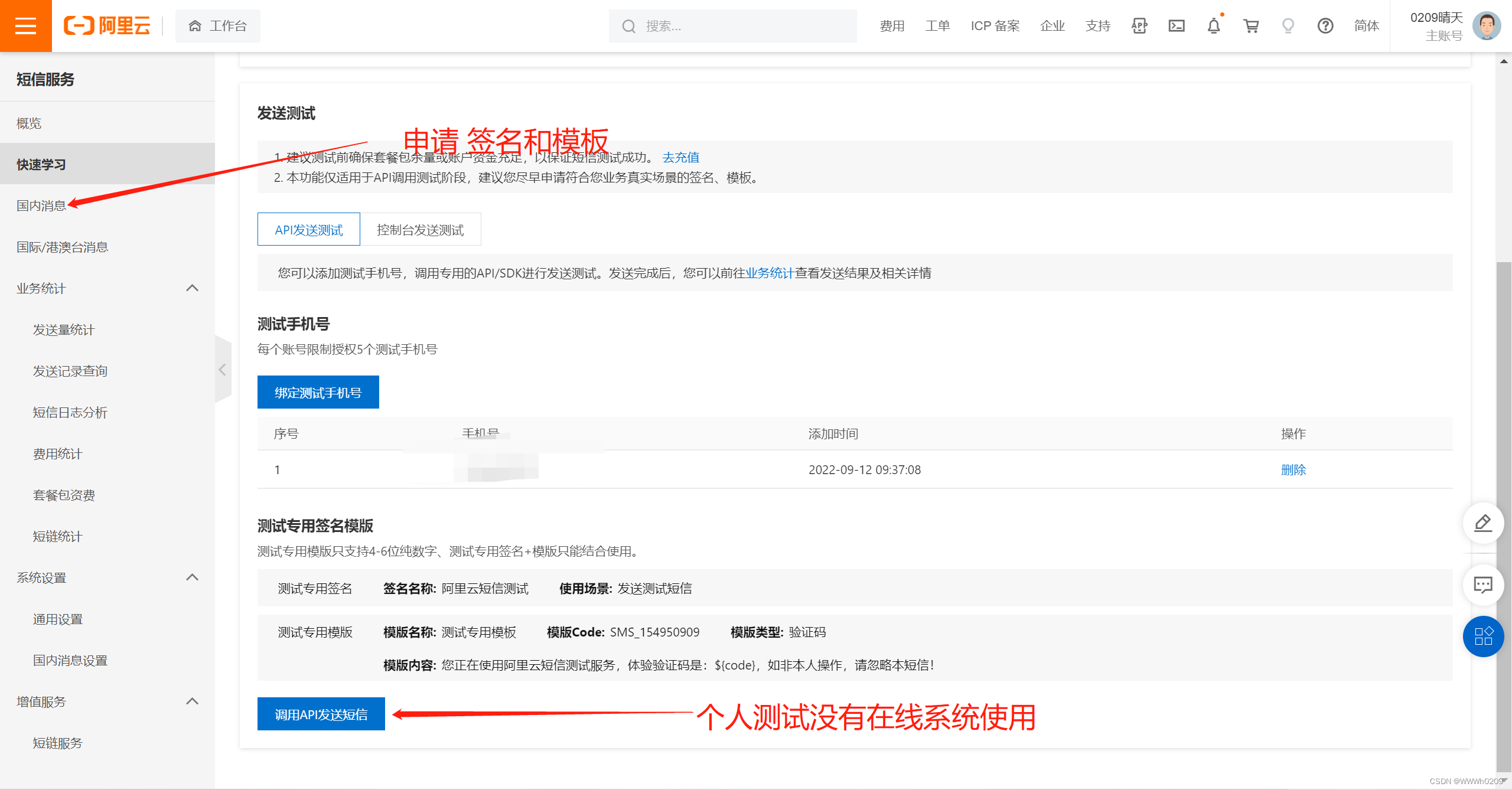Delete test phone row with 删除
Viewport: 1512px width, 790px height.
click(1293, 470)
